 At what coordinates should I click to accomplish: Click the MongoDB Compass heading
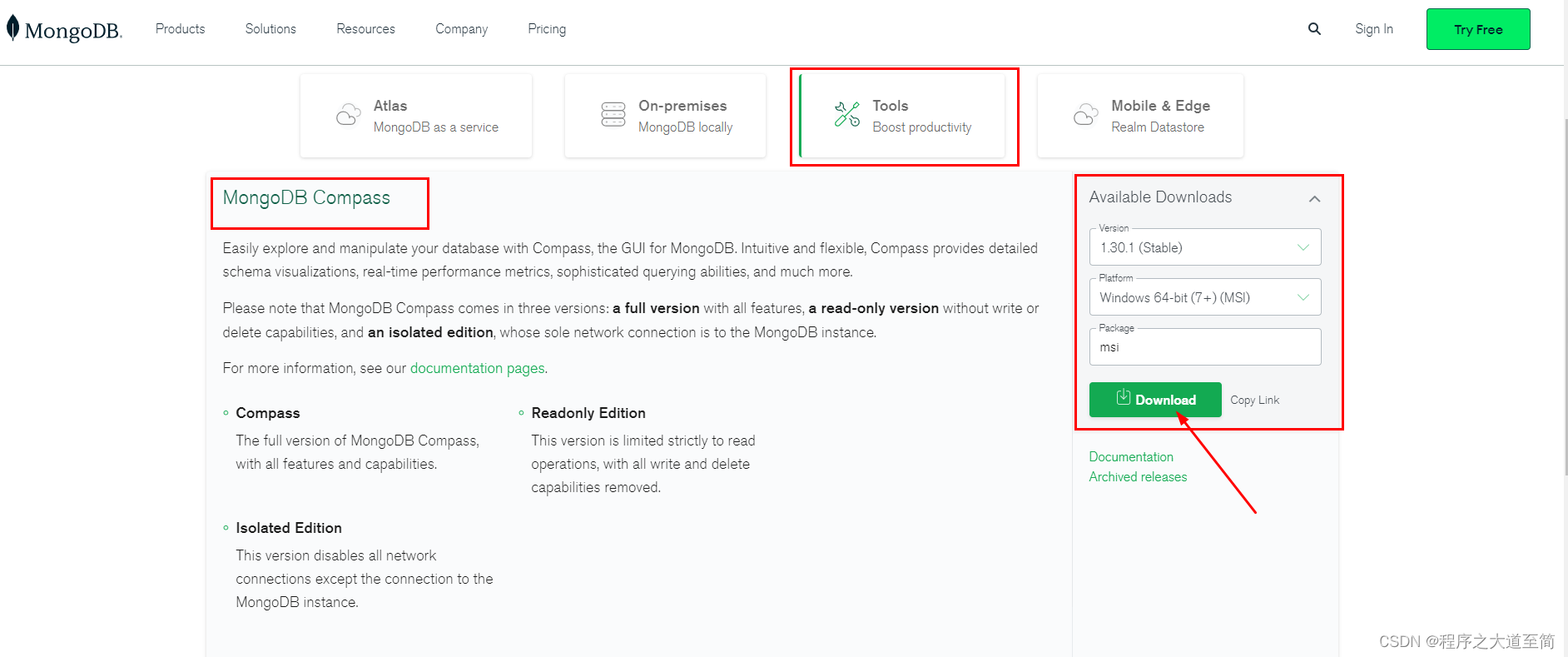click(306, 198)
